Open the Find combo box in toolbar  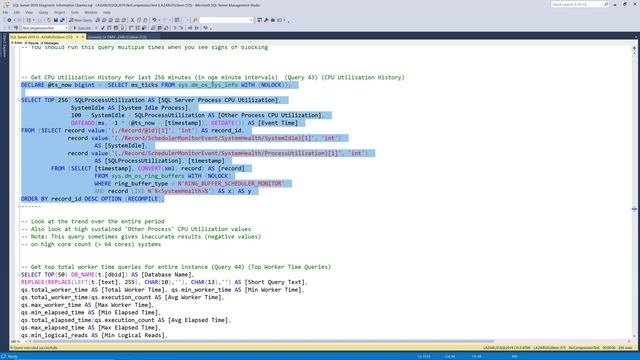227,20
